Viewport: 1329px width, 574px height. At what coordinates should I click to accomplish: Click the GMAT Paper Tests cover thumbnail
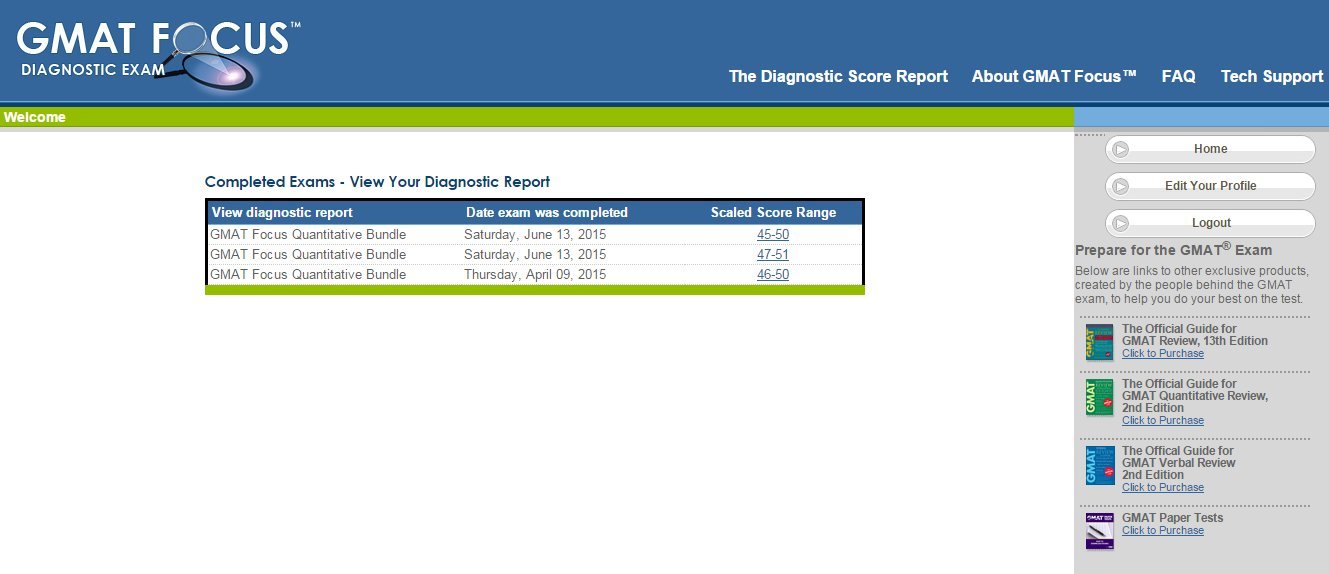pos(1100,530)
